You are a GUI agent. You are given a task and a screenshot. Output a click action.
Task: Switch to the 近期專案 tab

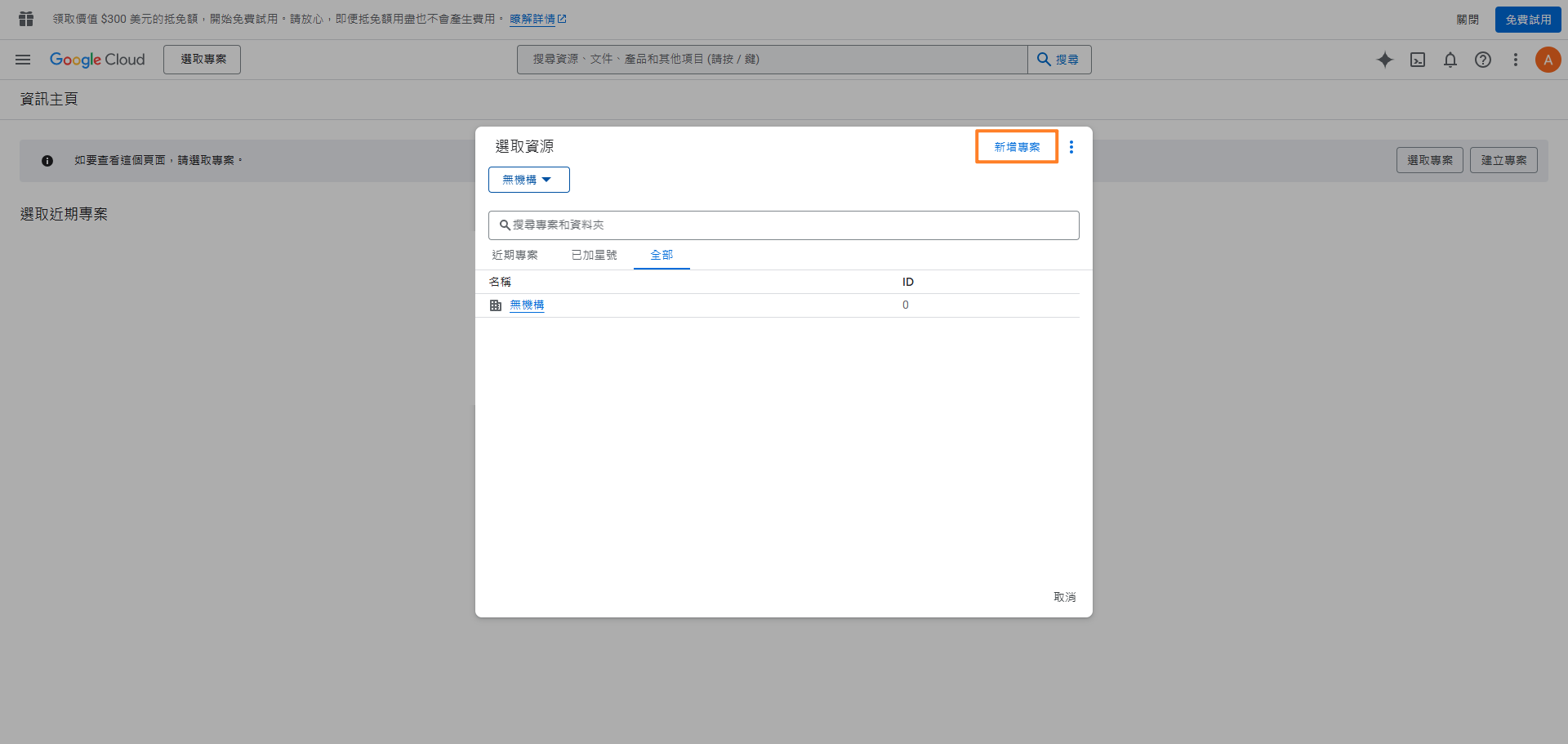click(514, 255)
